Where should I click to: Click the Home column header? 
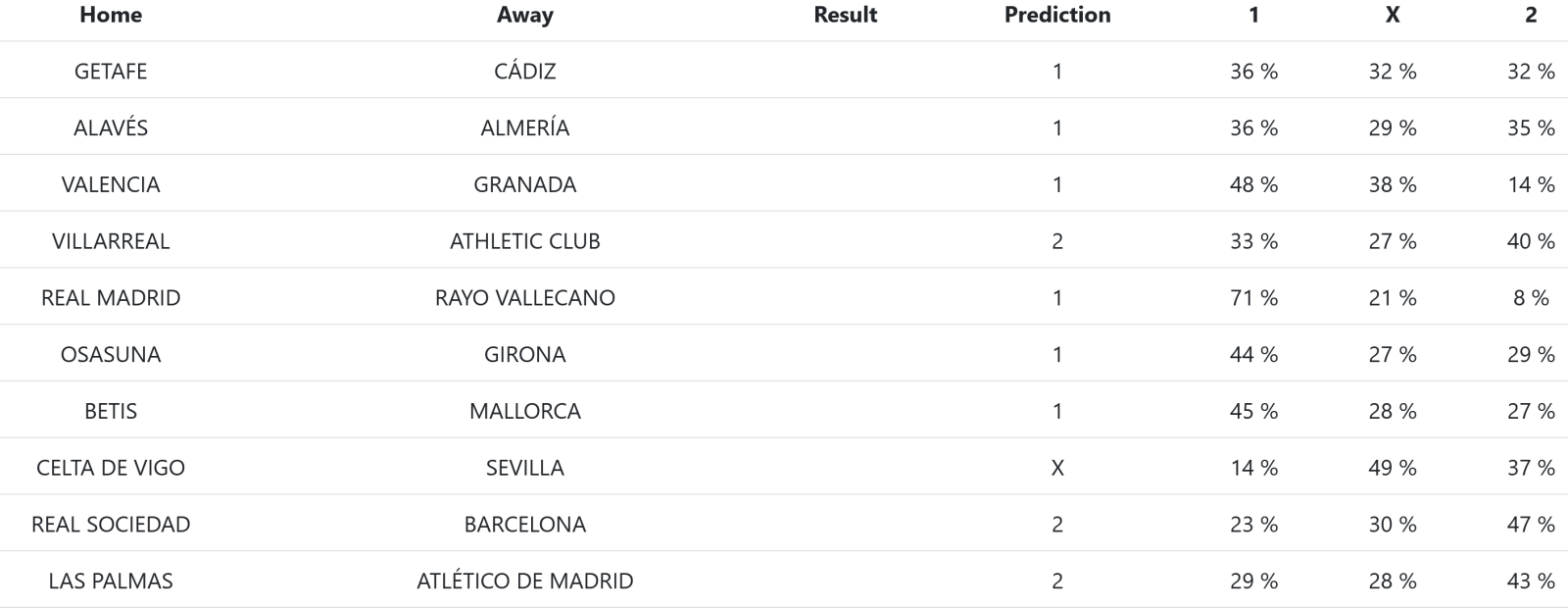point(111,15)
